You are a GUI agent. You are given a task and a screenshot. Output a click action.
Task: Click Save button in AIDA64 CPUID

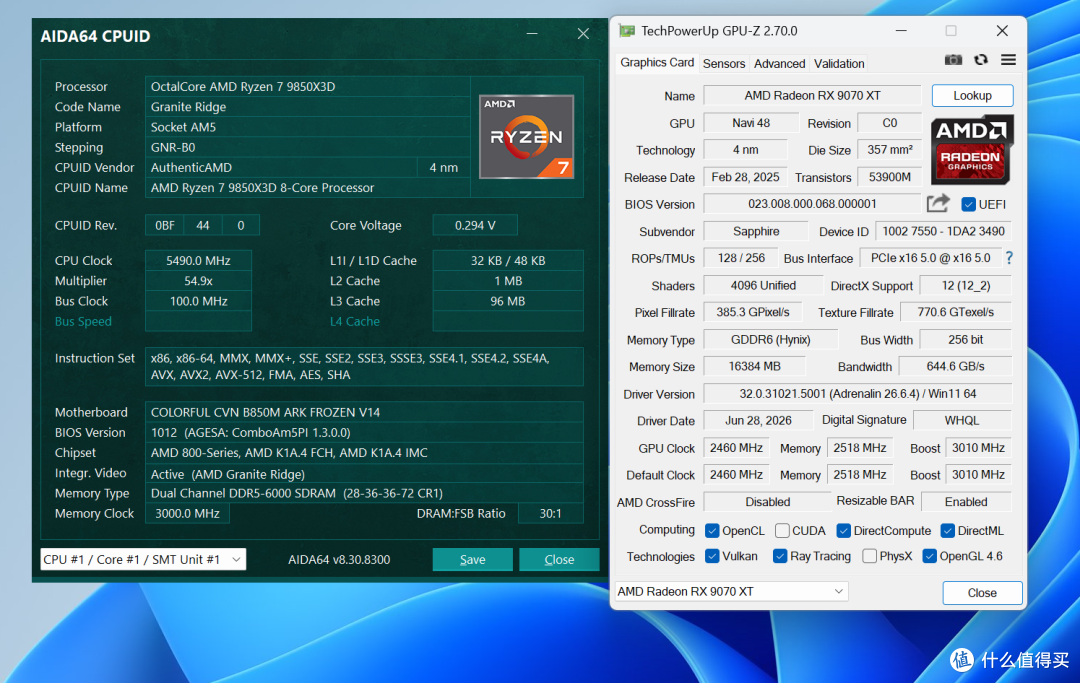pyautogui.click(x=472, y=560)
